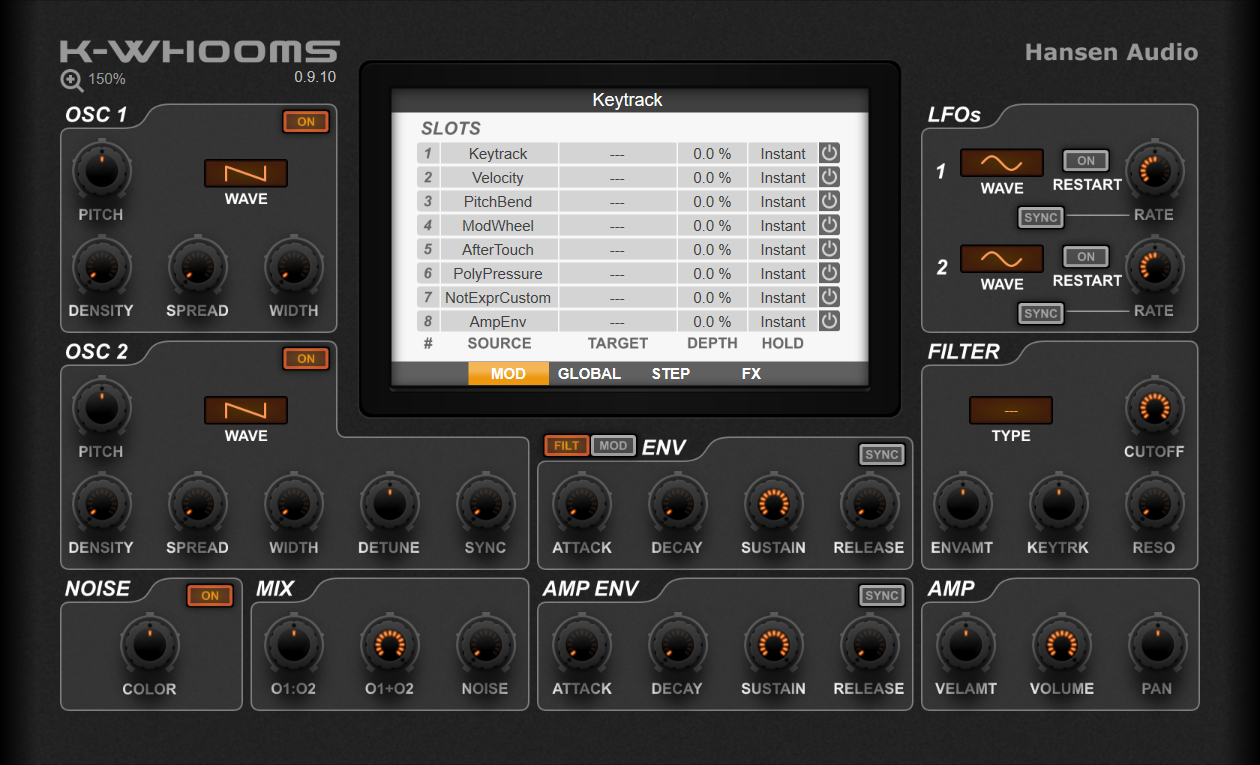Toggle power icon for PitchBend slot
This screenshot has height=765, width=1260.
(830, 201)
